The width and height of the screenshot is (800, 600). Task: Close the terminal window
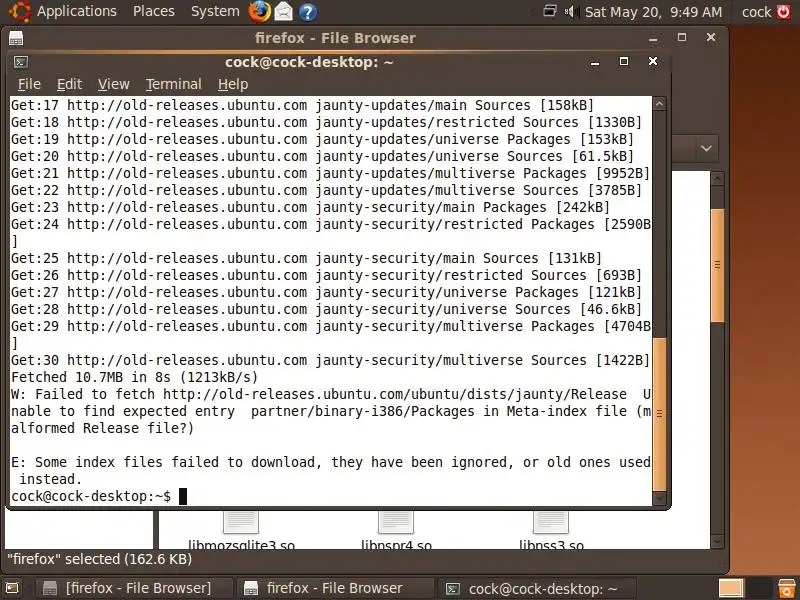pyautogui.click(x=653, y=61)
